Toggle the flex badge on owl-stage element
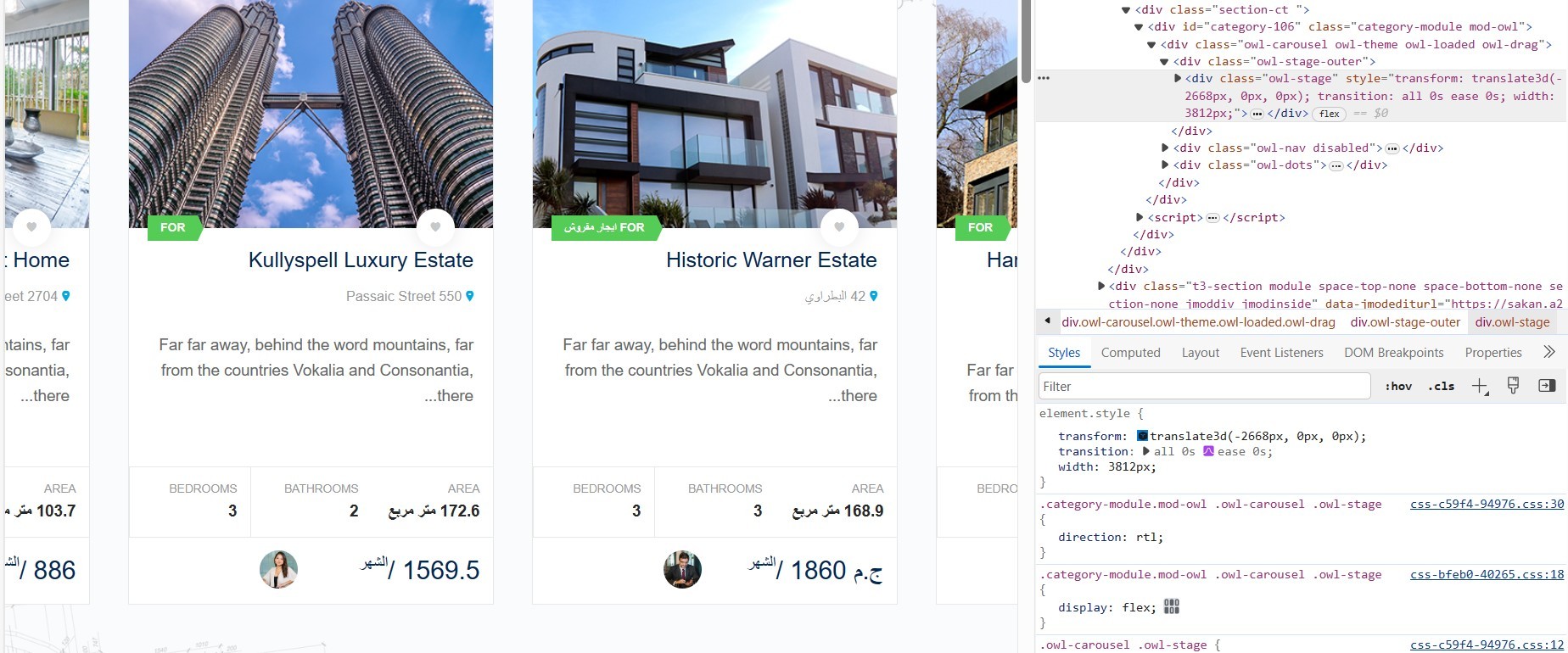 (x=1330, y=114)
